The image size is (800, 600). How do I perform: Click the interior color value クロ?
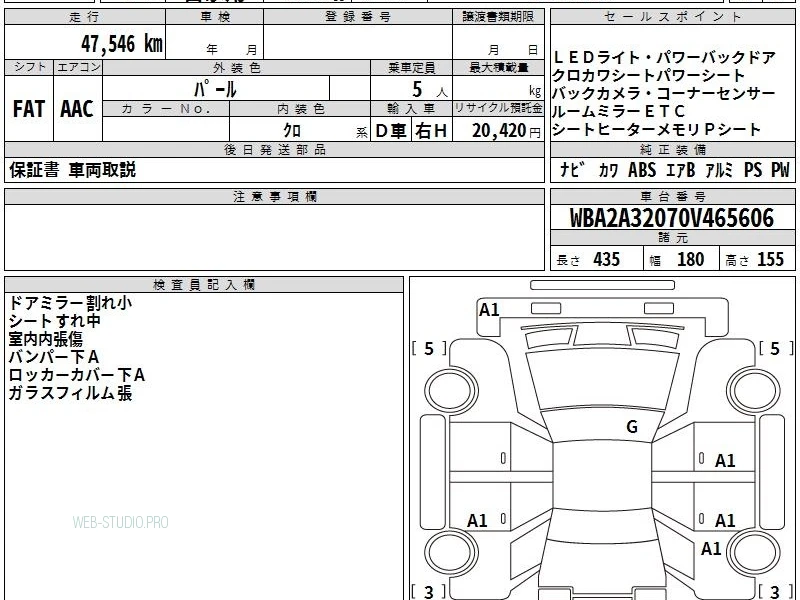tap(292, 130)
